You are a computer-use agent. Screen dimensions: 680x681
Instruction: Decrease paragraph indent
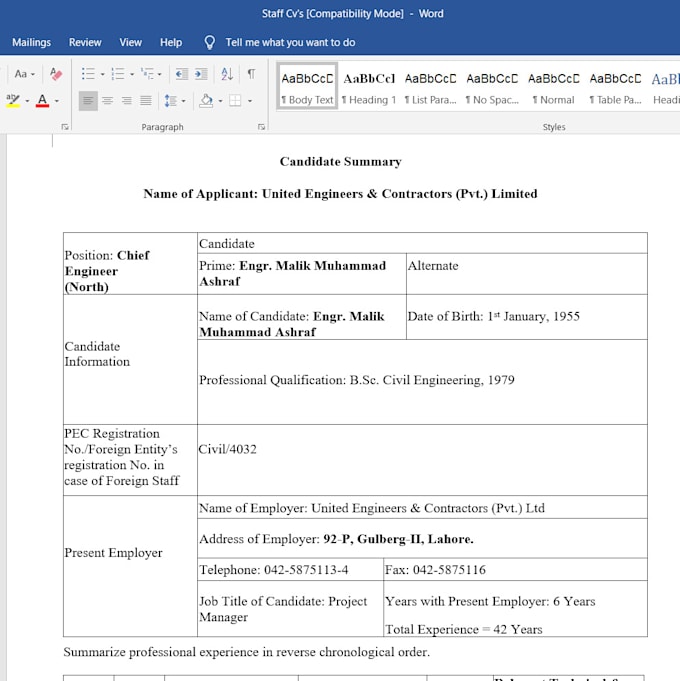pyautogui.click(x=182, y=74)
